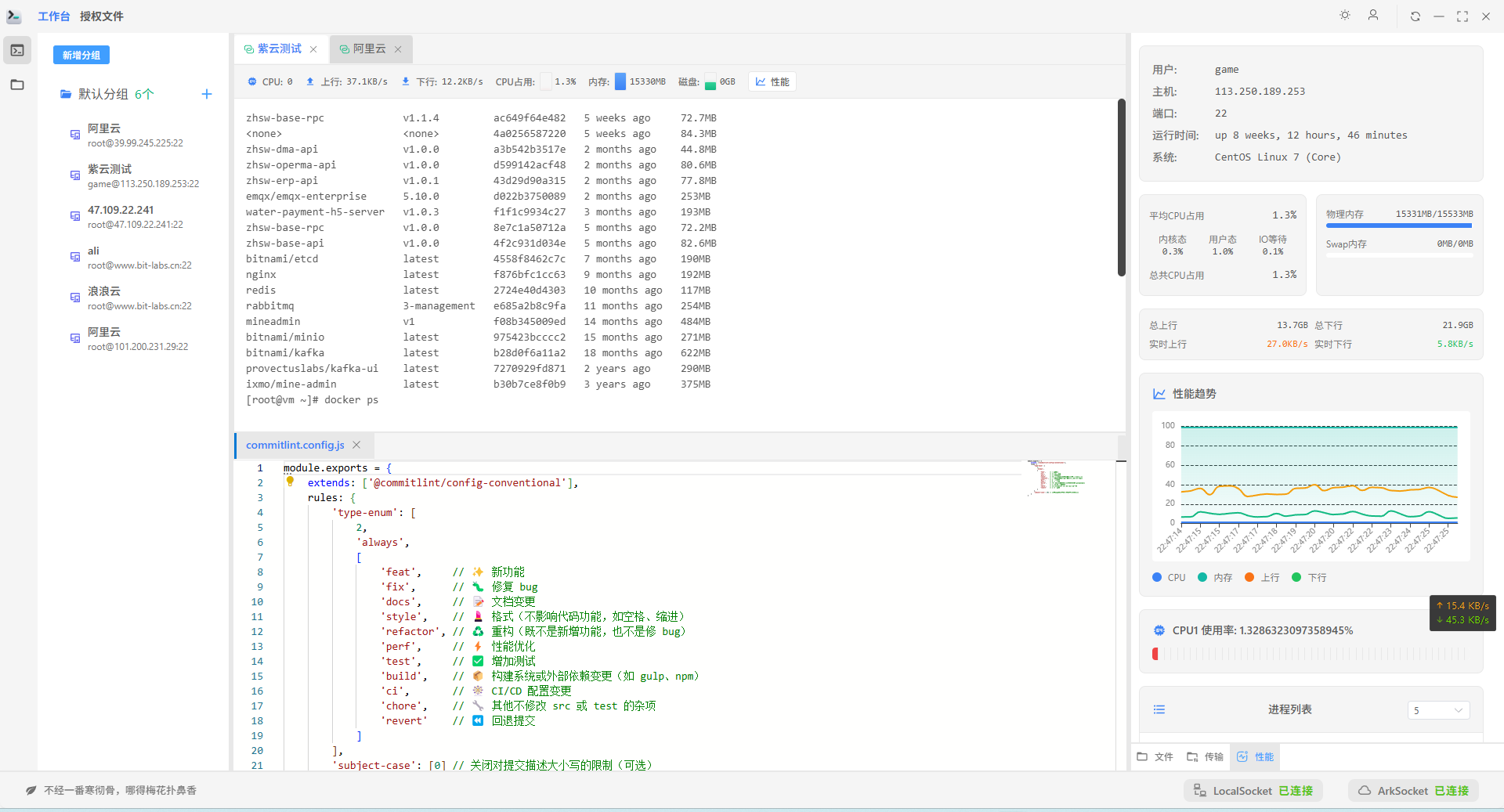Toggle the light/dark theme sun icon

pyautogui.click(x=1345, y=16)
